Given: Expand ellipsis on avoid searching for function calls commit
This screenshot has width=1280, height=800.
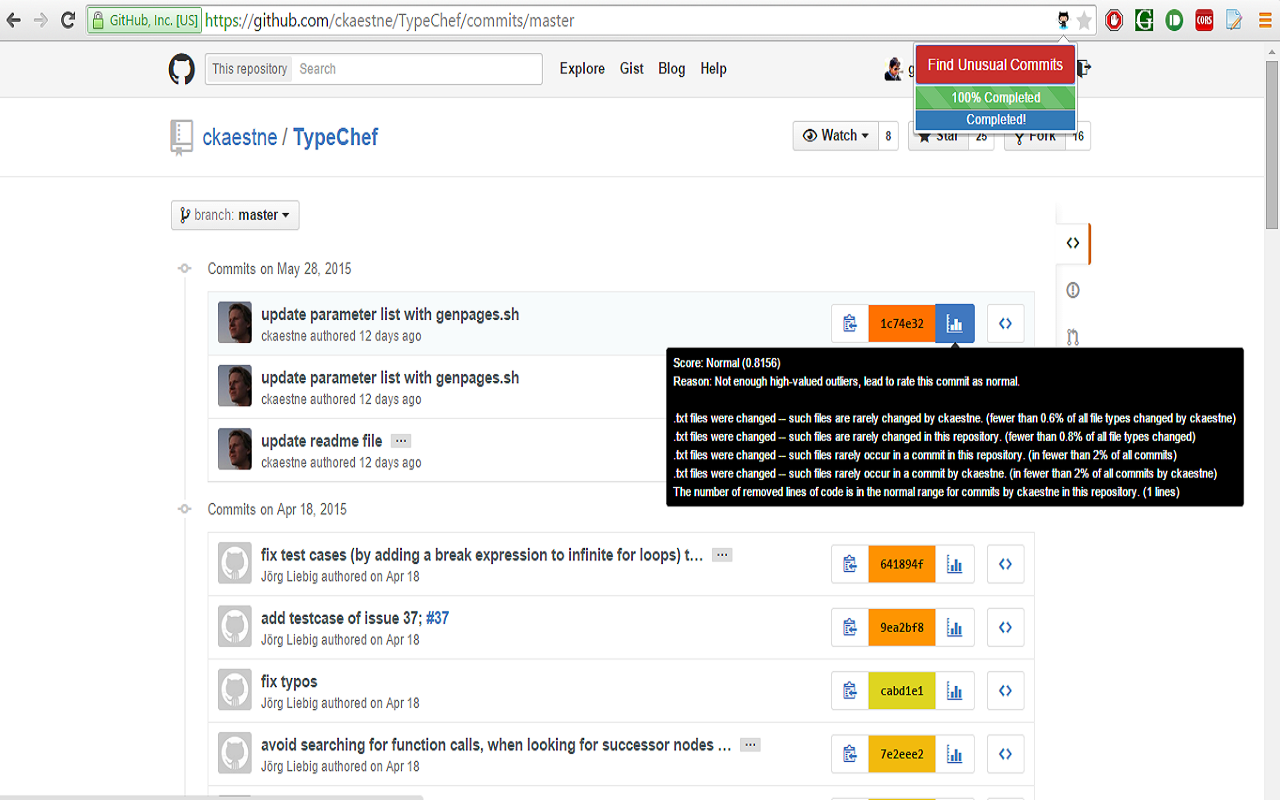Looking at the screenshot, I should tap(750, 745).
